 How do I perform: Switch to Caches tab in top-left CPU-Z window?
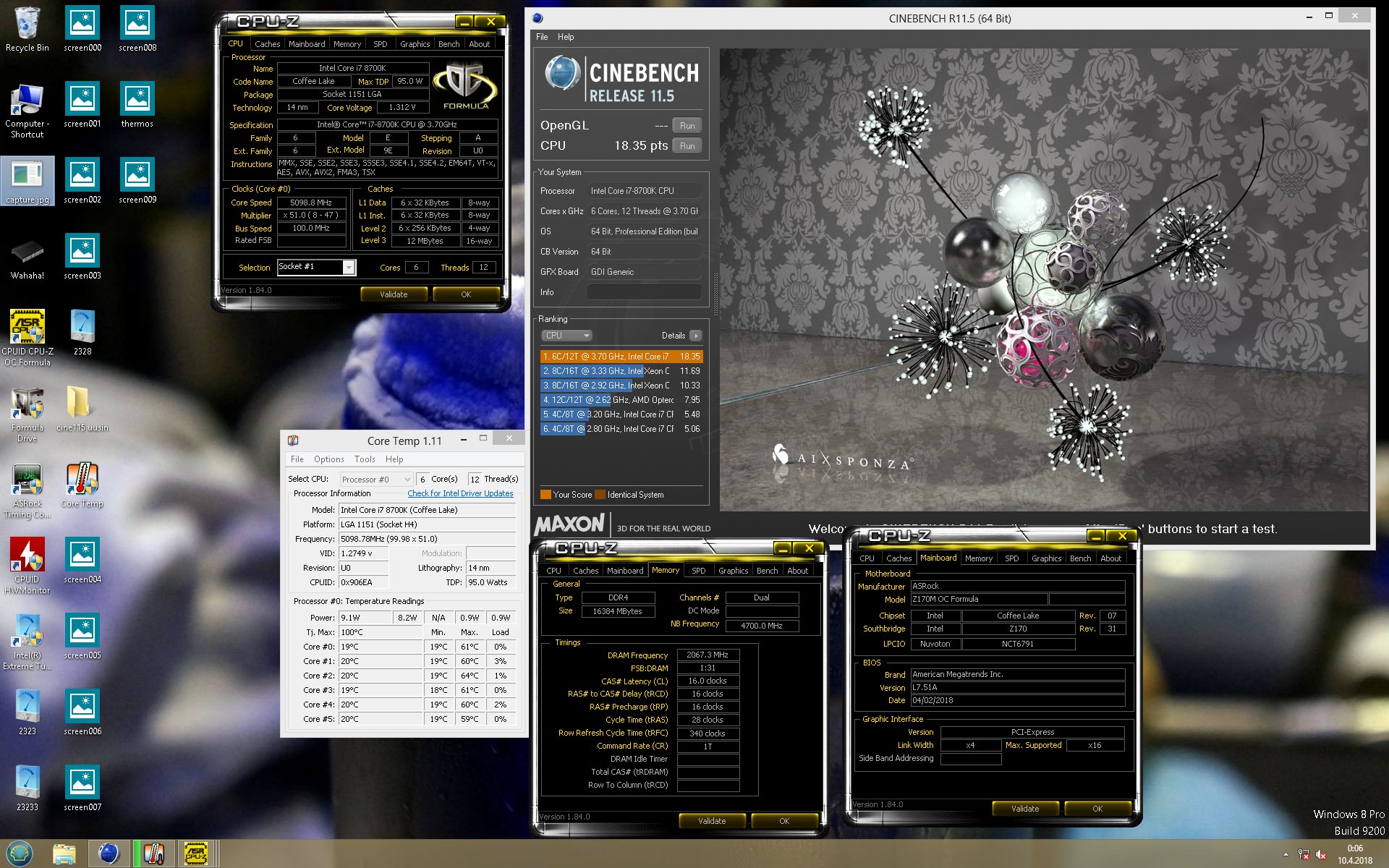click(267, 44)
